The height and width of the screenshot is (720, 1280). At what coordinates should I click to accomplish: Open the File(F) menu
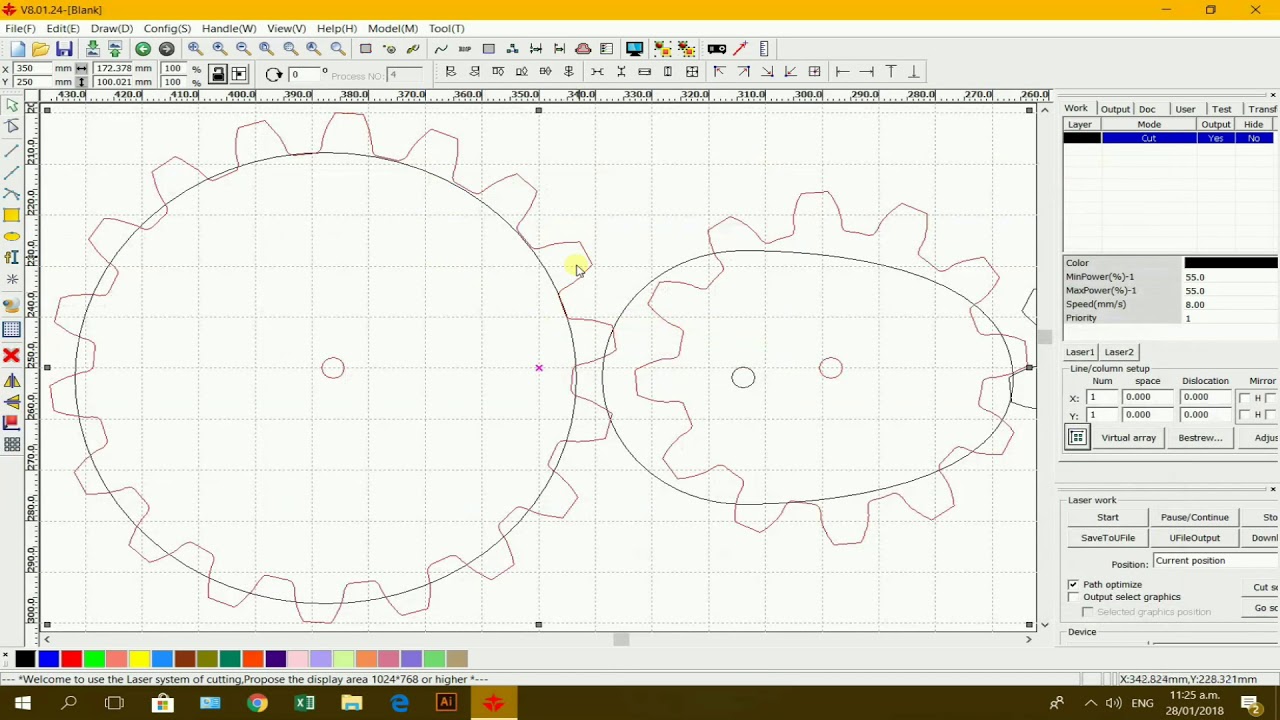pos(20,28)
